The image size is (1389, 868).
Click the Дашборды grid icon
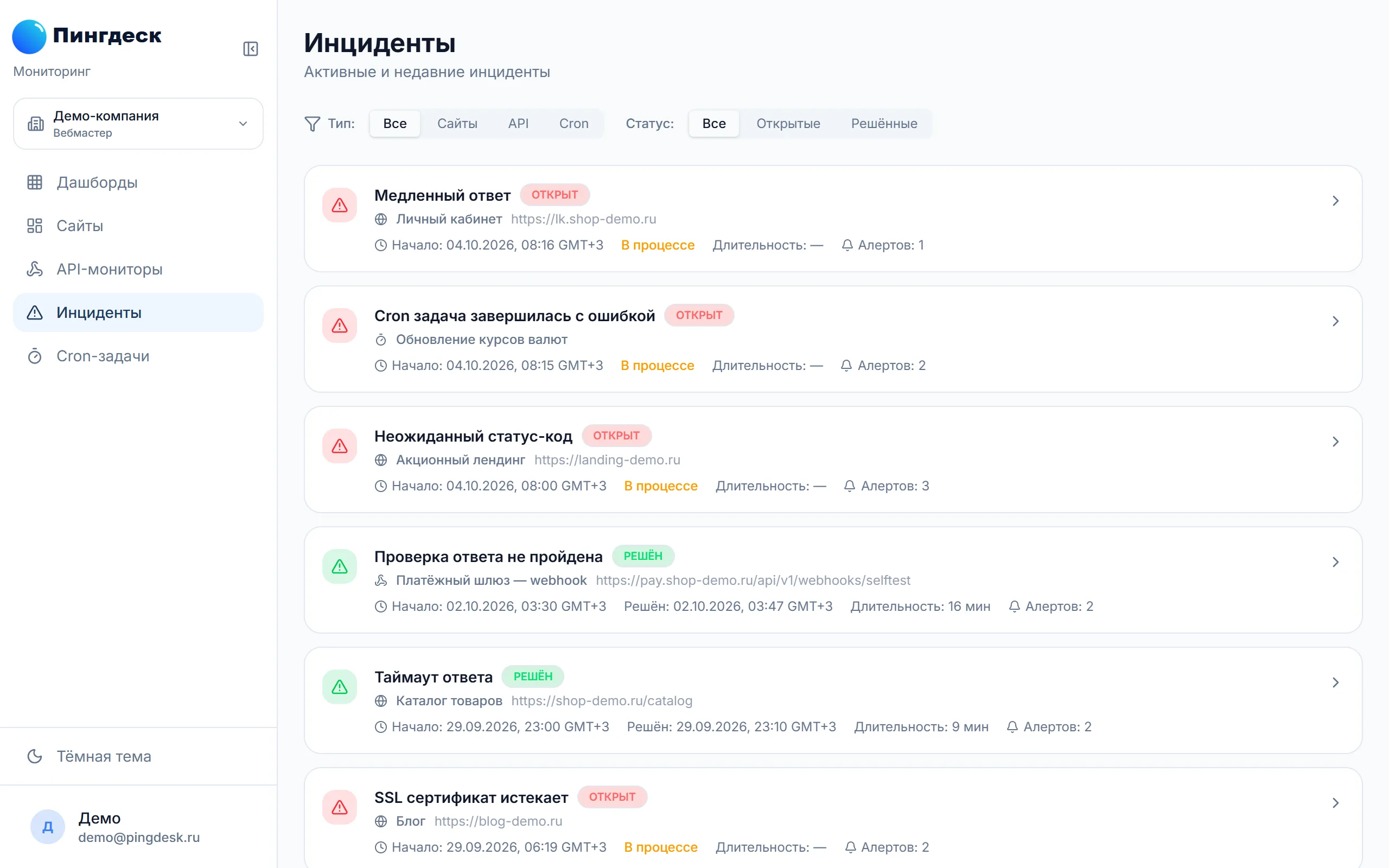tap(34, 183)
